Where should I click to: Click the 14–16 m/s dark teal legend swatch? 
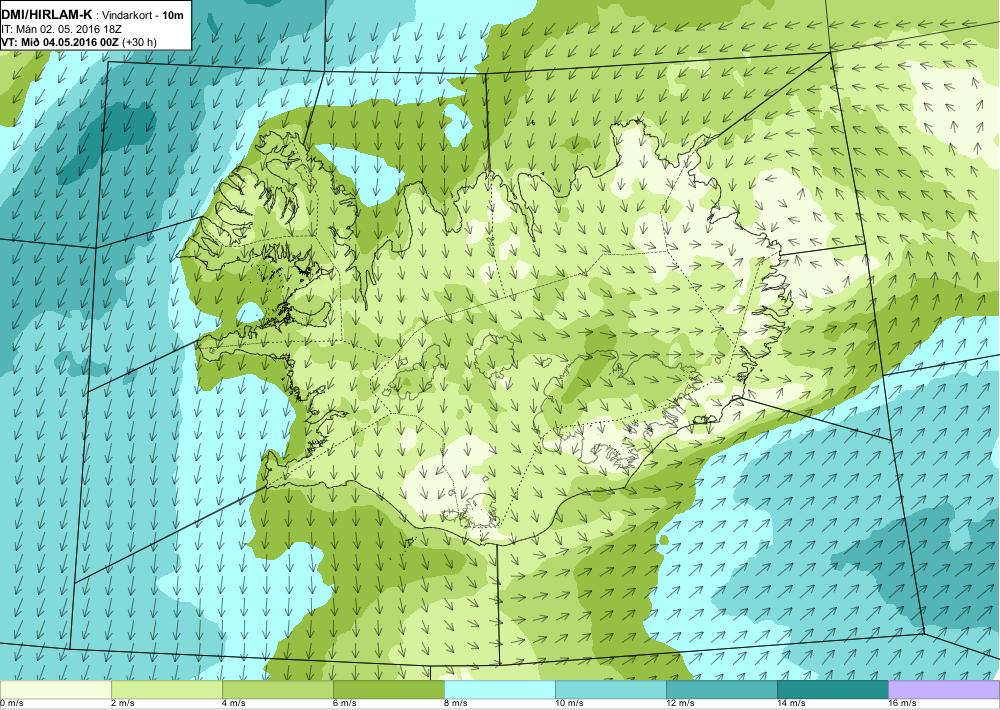point(832,690)
